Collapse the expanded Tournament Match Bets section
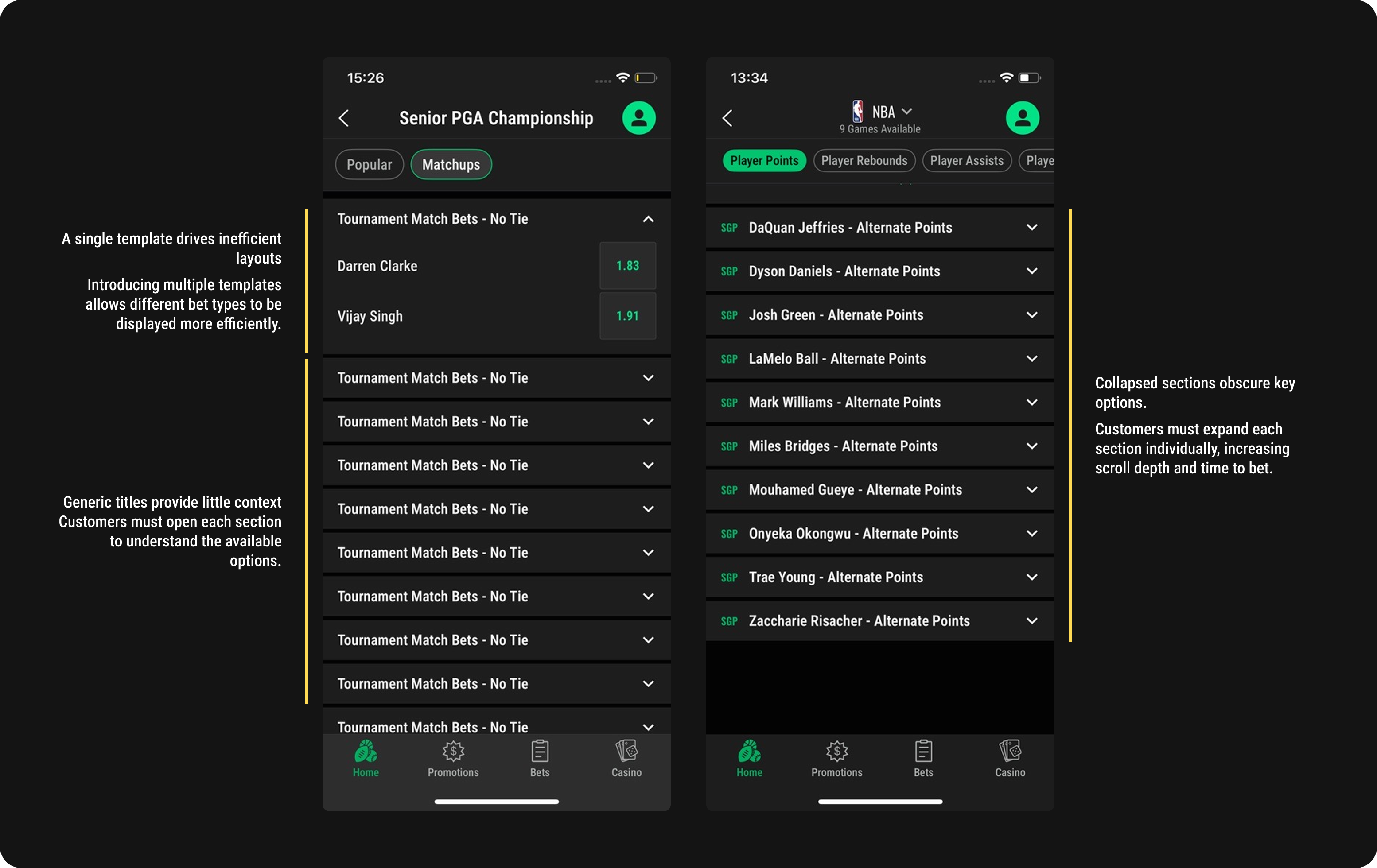The height and width of the screenshot is (868, 1377). point(648,219)
